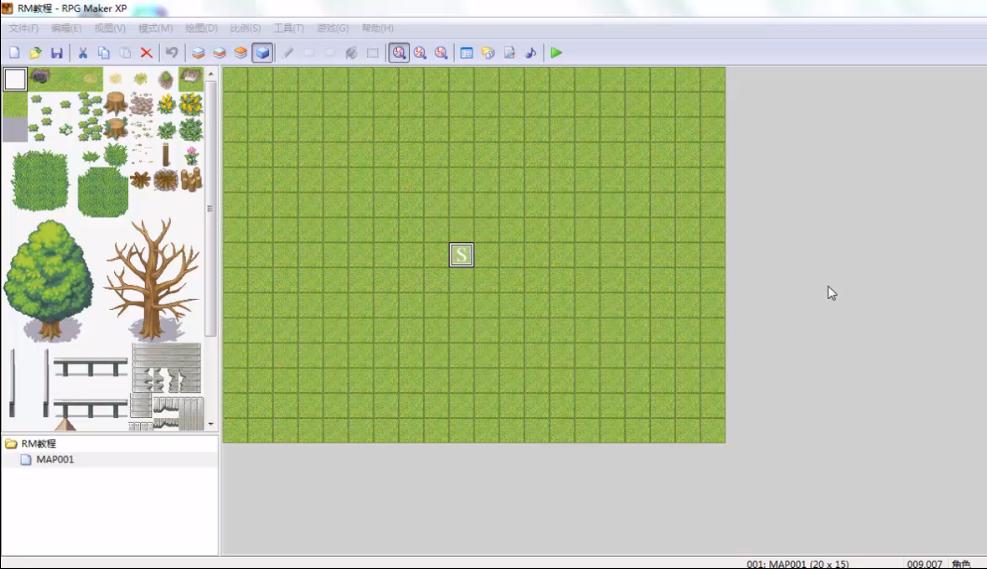Open the 工具(T) menu
The image size is (987, 569).
coord(289,28)
